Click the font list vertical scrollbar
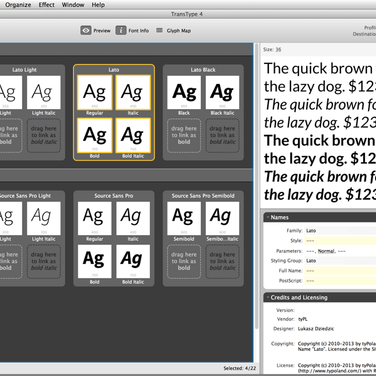 click(x=256, y=187)
